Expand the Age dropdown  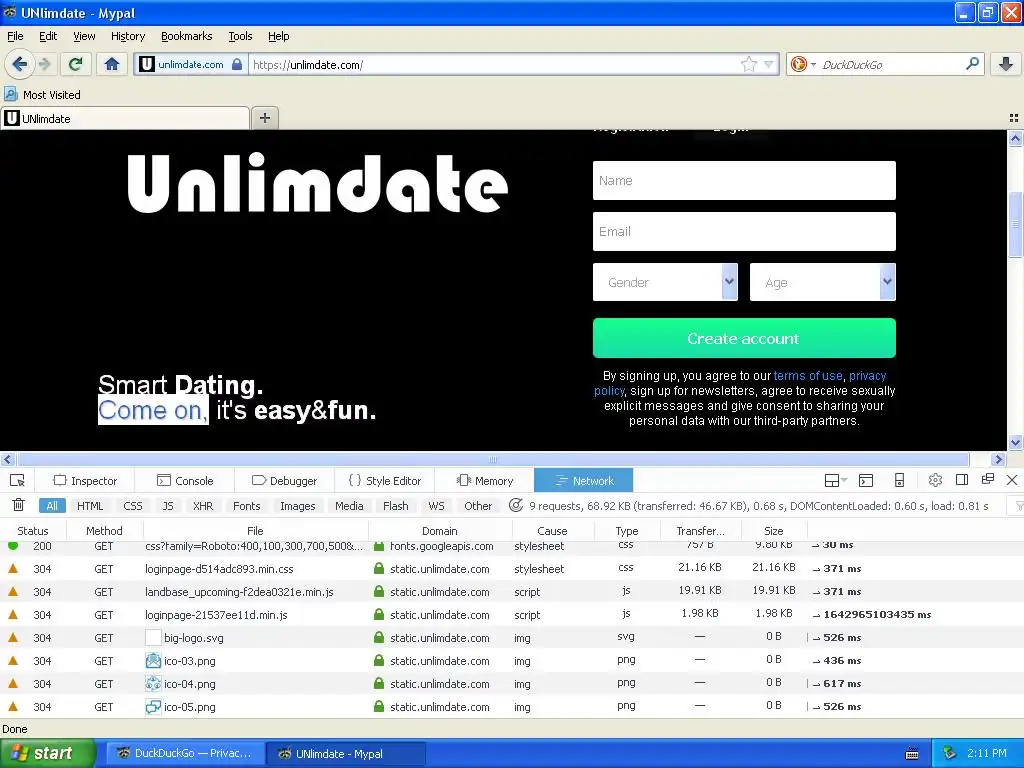tap(822, 282)
